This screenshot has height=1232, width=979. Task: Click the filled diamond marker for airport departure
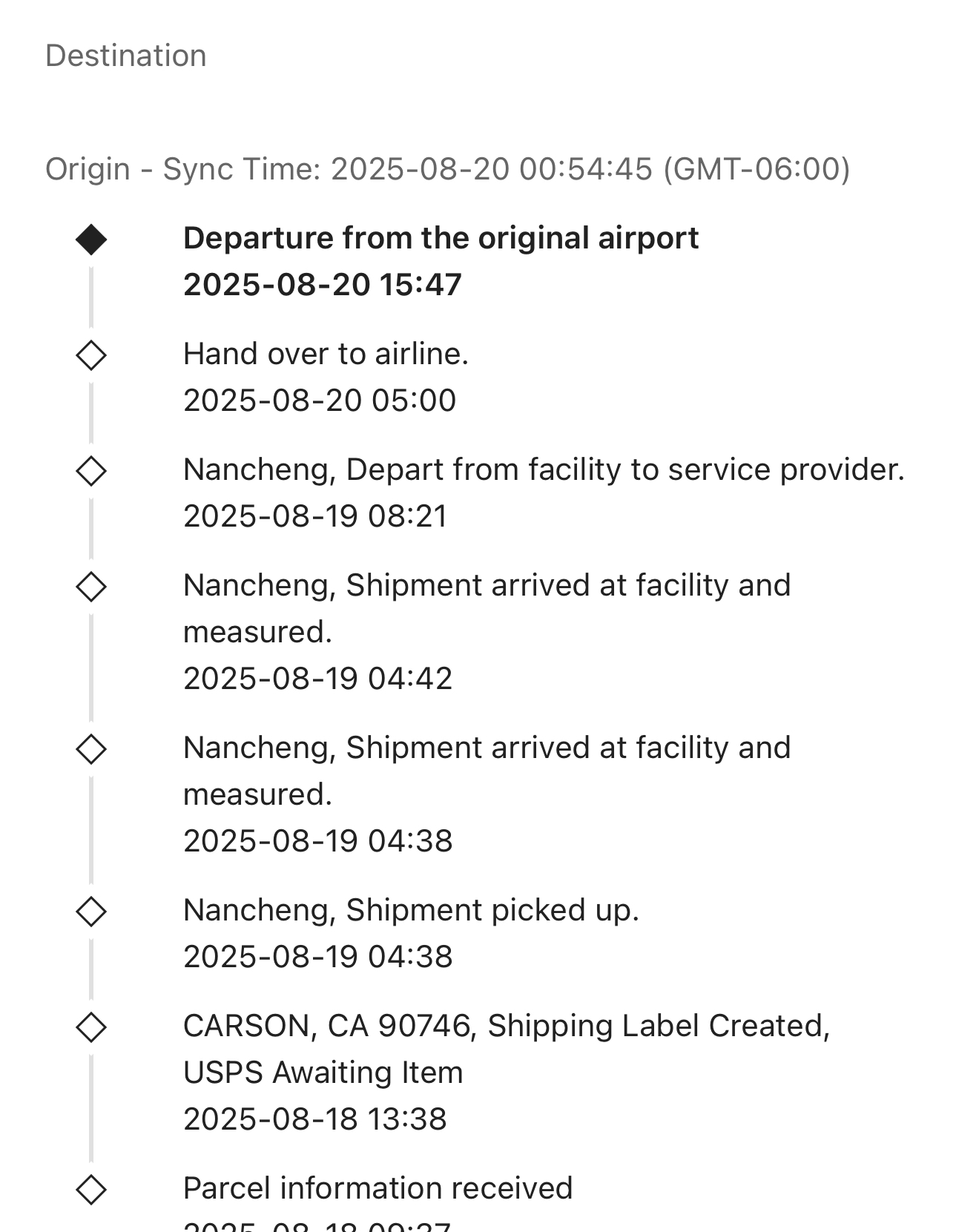point(91,240)
